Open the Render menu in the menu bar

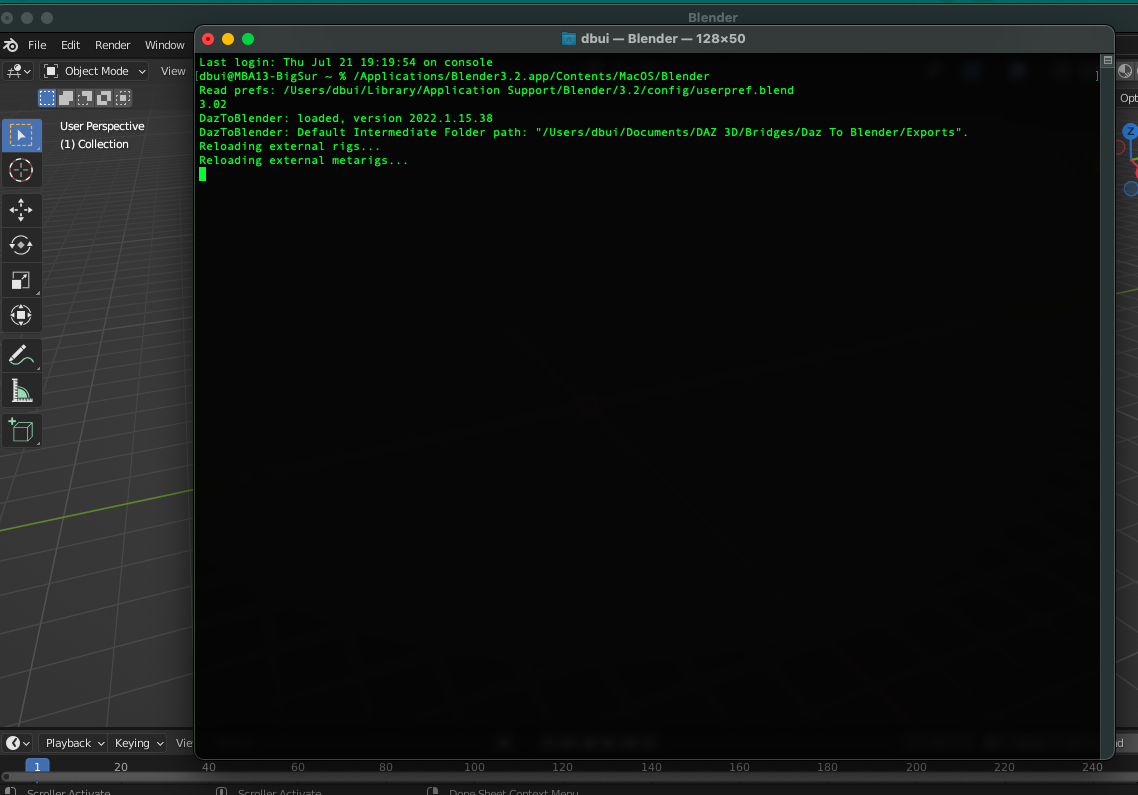(112, 45)
